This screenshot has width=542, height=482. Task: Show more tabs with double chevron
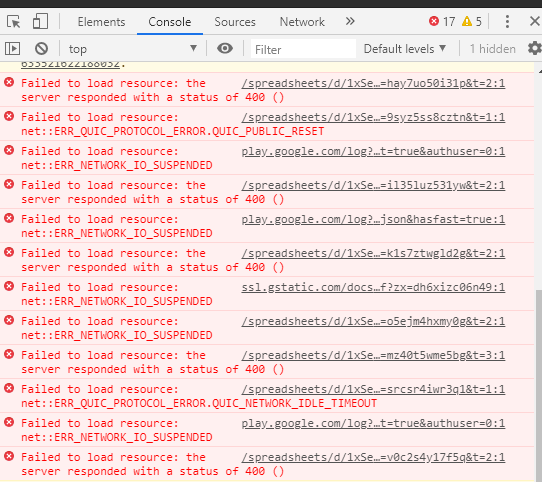350,21
